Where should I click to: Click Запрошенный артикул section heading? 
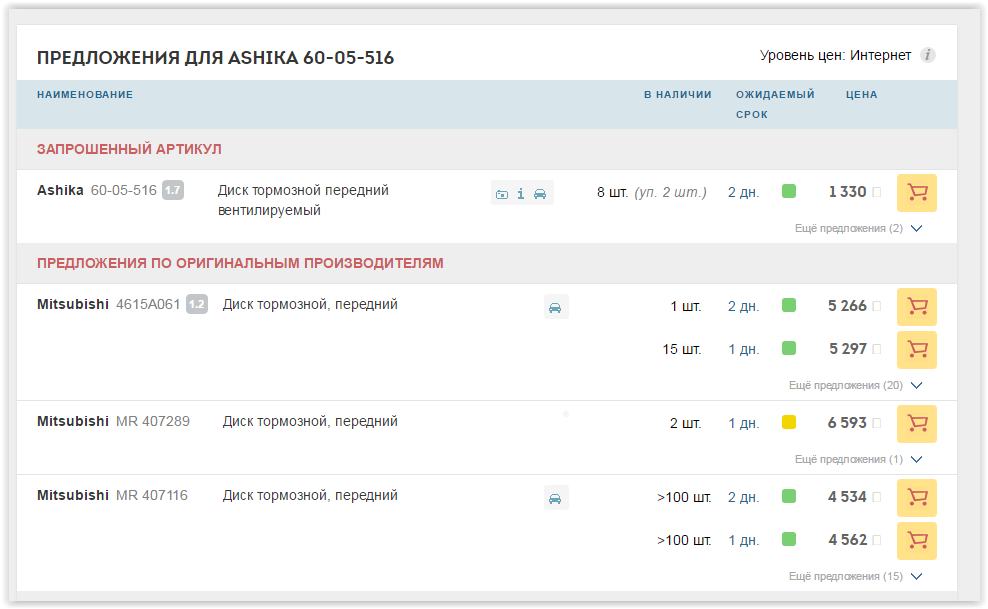[129, 149]
